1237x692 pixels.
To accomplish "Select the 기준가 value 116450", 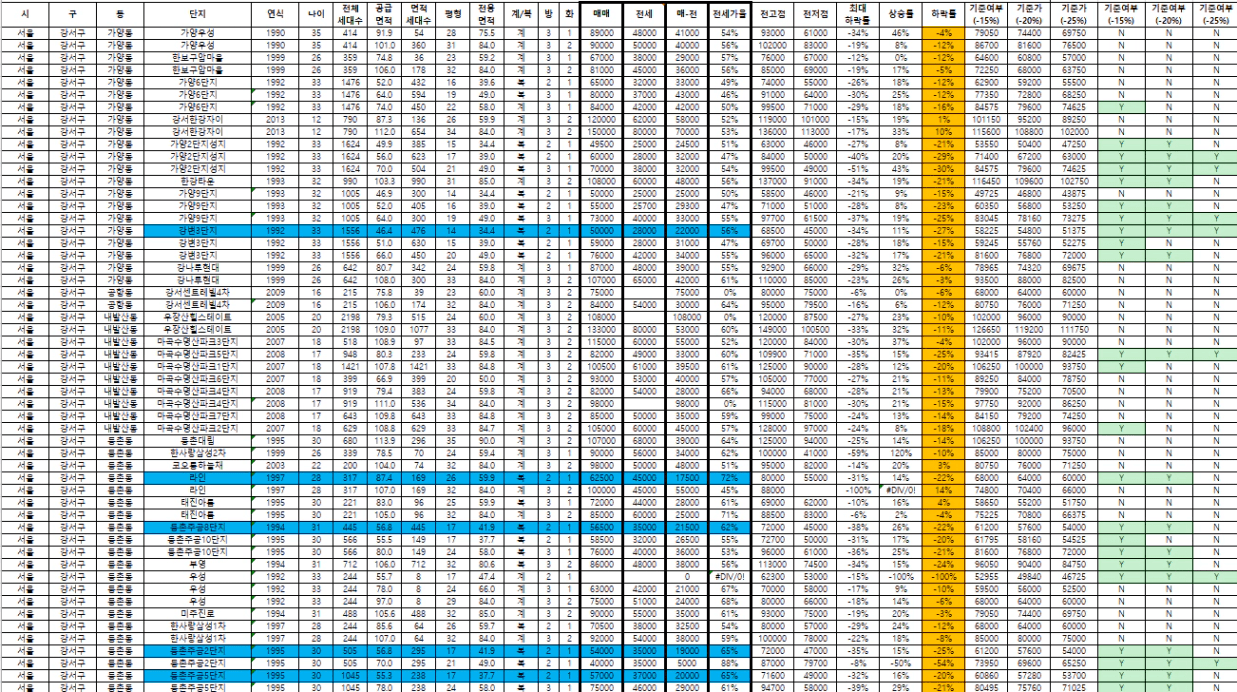I will coord(989,183).
